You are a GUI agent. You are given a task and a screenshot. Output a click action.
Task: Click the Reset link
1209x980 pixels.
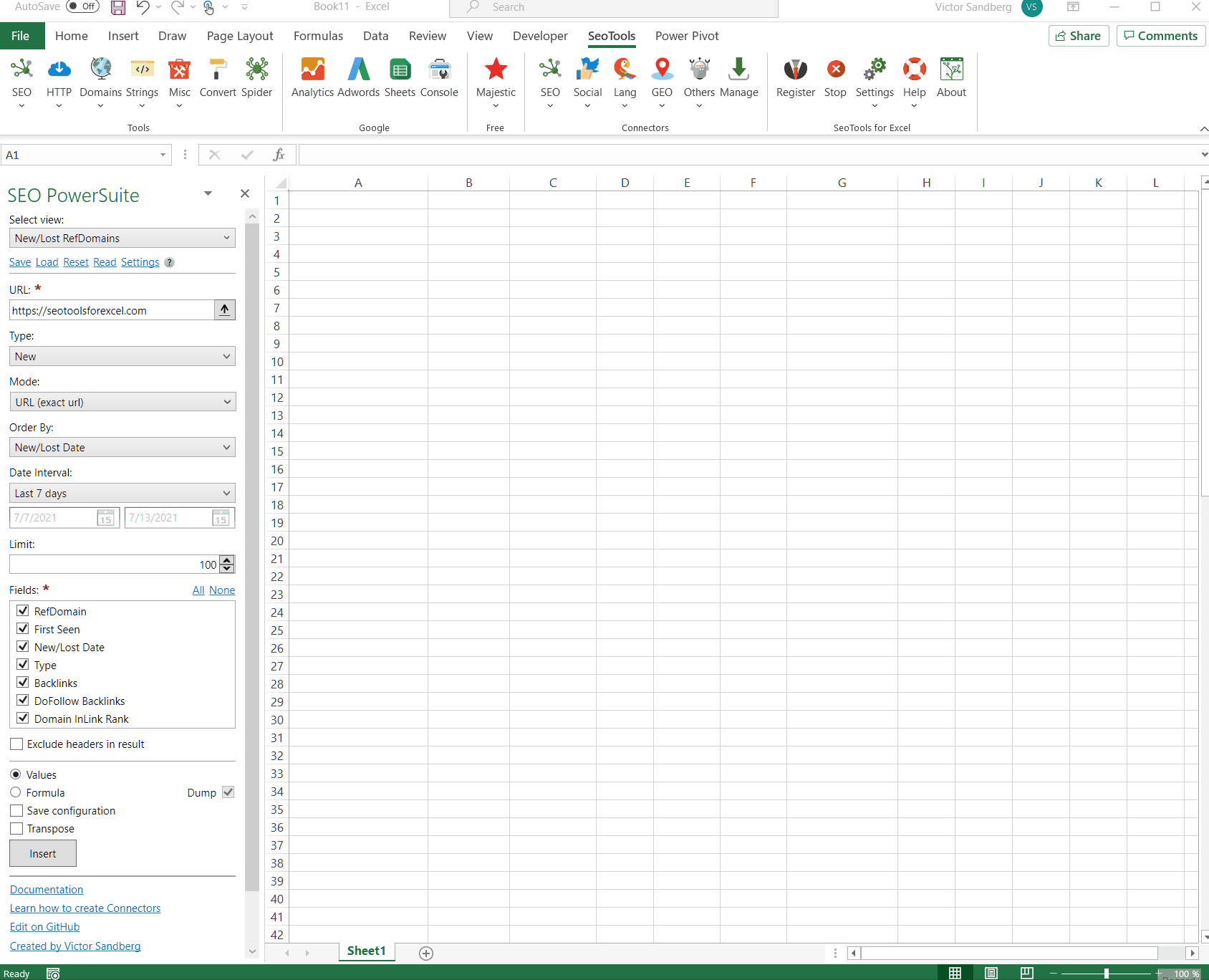[76, 262]
